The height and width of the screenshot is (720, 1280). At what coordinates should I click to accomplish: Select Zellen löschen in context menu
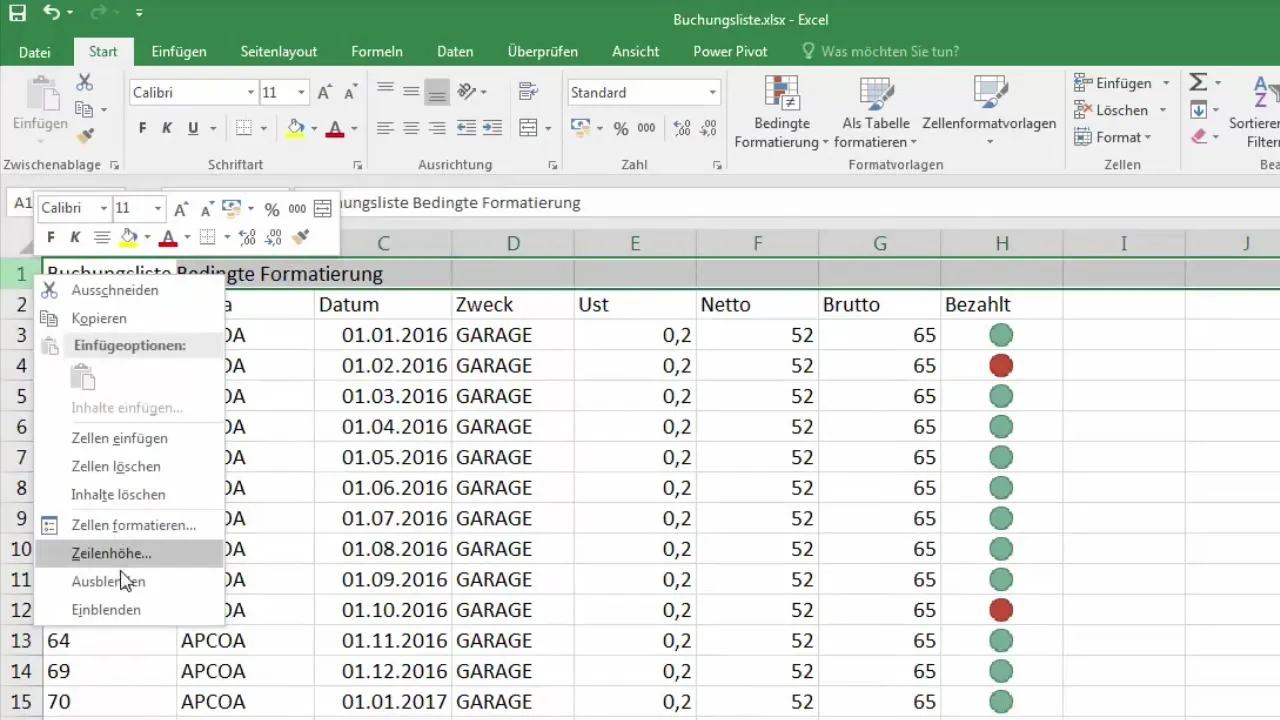(x=129, y=466)
